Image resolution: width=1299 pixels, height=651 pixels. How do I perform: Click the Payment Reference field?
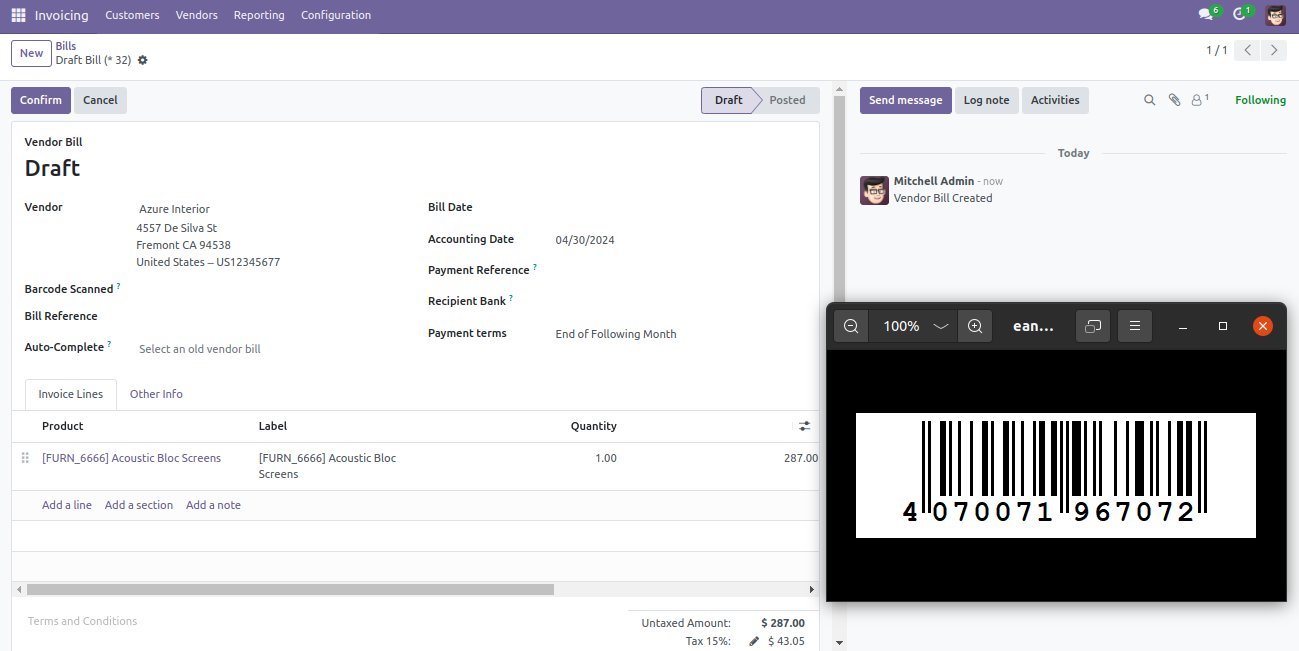680,270
